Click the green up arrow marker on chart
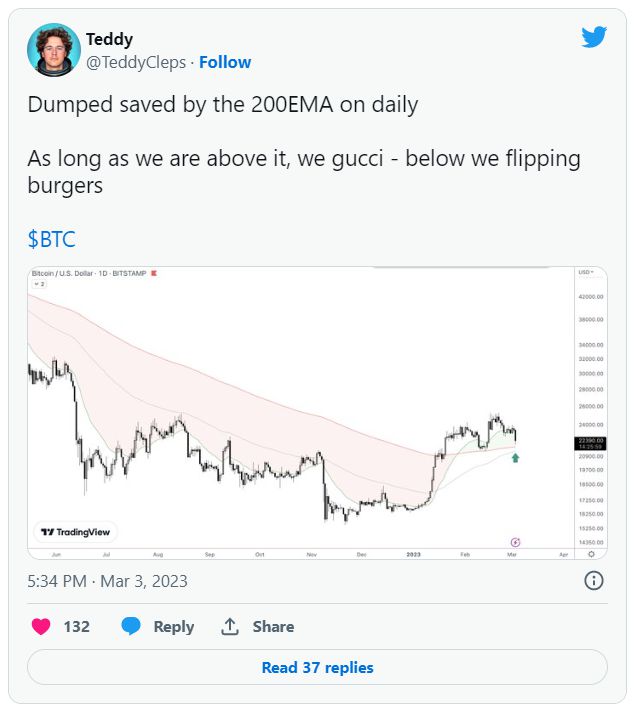This screenshot has height=717, width=637. point(515,458)
